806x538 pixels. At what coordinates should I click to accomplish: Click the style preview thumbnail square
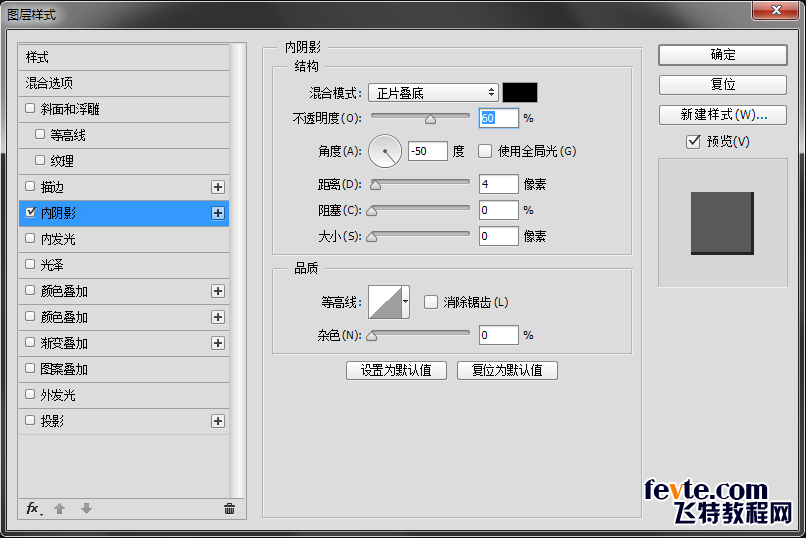pos(722,224)
